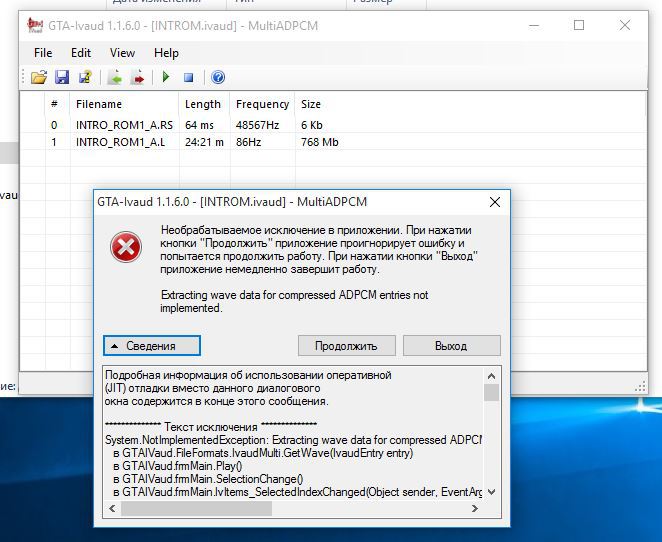The height and width of the screenshot is (542, 662).
Task: Click the System.NotImplementedException line in details
Action: tap(293, 440)
